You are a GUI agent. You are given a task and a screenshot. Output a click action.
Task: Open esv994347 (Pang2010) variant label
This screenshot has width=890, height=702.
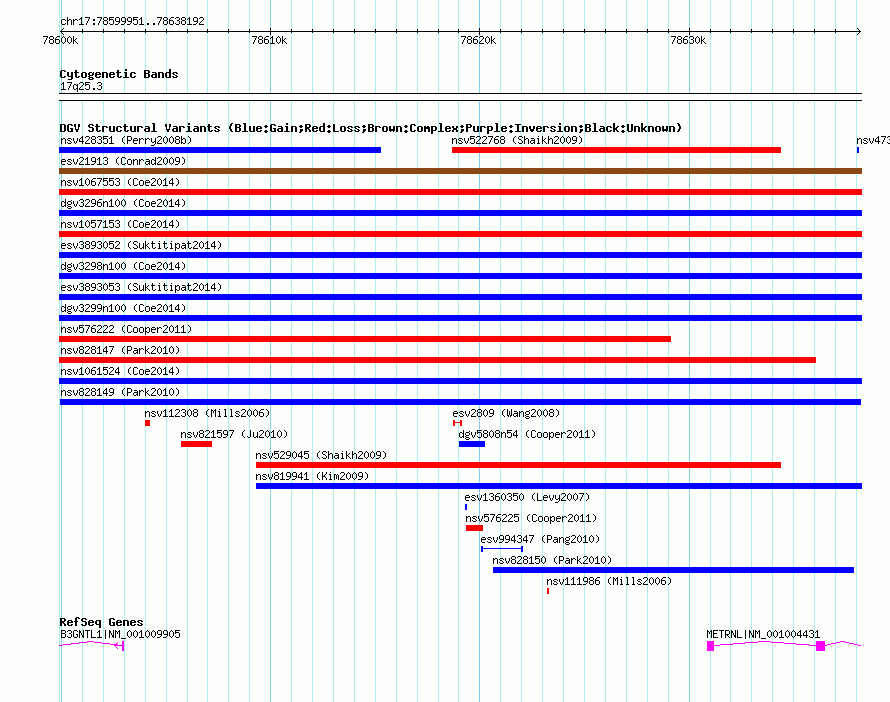(540, 539)
